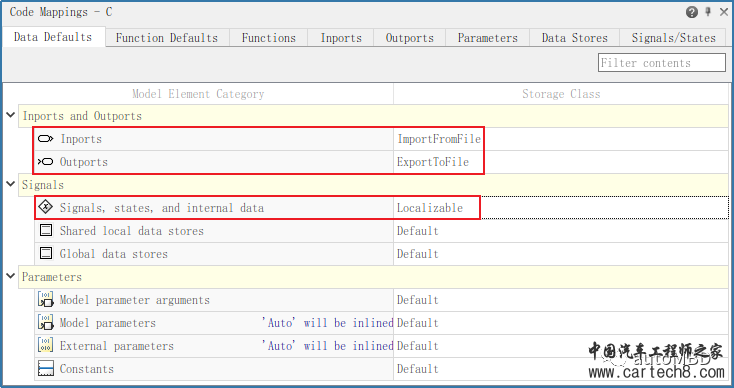Select Signals, states, and internal data

(161, 208)
